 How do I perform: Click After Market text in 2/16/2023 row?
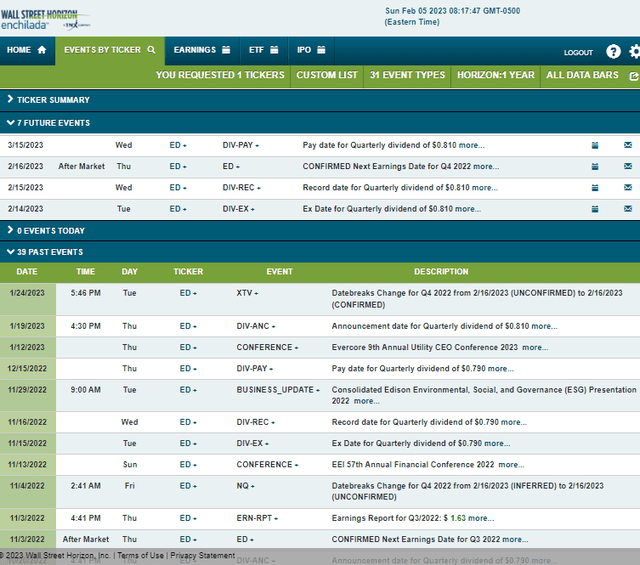pyautogui.click(x=82, y=167)
